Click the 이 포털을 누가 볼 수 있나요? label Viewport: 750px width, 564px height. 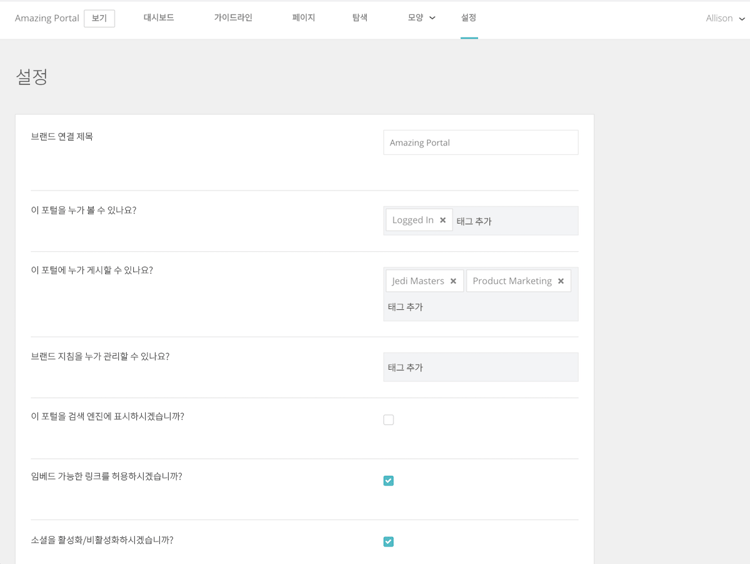84,210
